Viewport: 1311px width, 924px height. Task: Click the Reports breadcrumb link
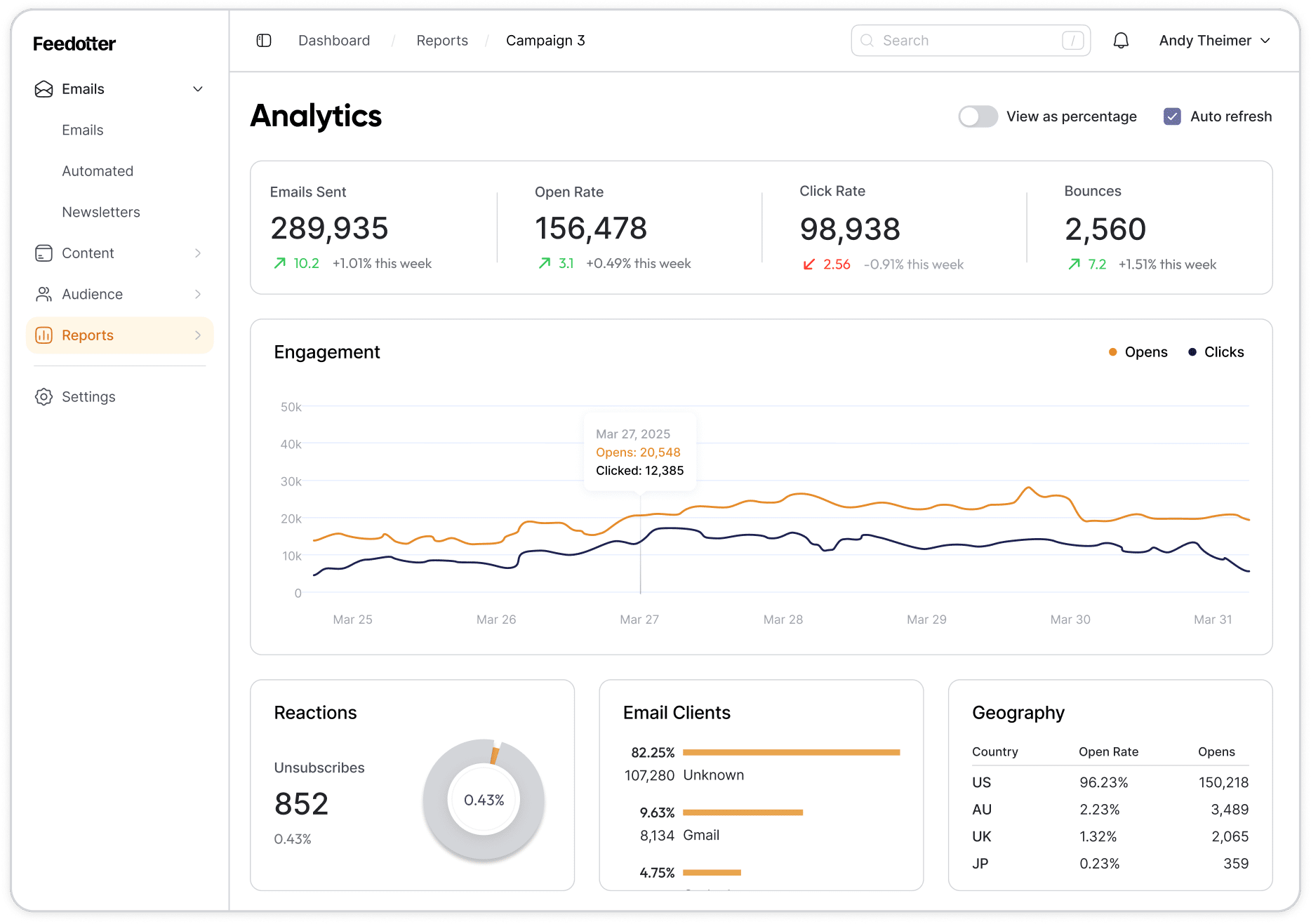point(442,41)
